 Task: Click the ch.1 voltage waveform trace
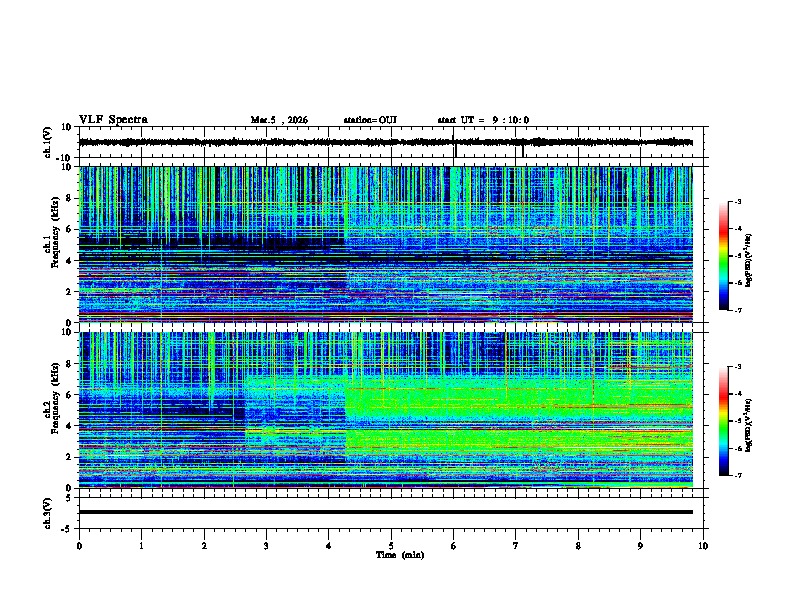pos(385,142)
